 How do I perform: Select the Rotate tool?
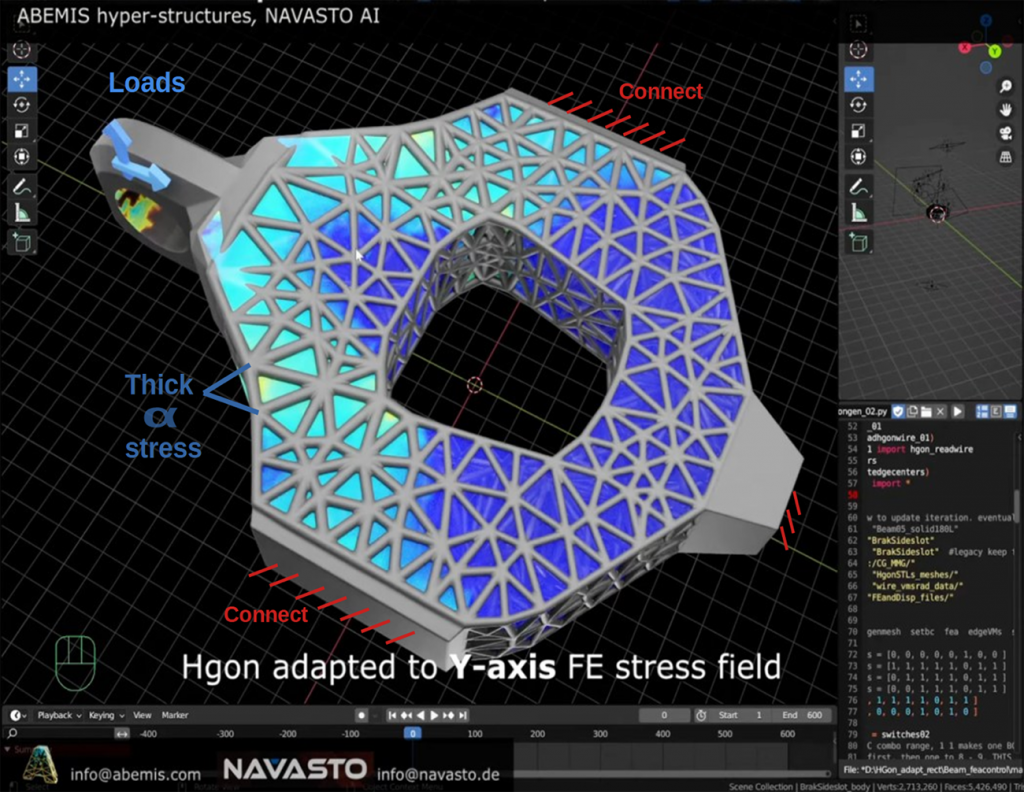(x=22, y=104)
